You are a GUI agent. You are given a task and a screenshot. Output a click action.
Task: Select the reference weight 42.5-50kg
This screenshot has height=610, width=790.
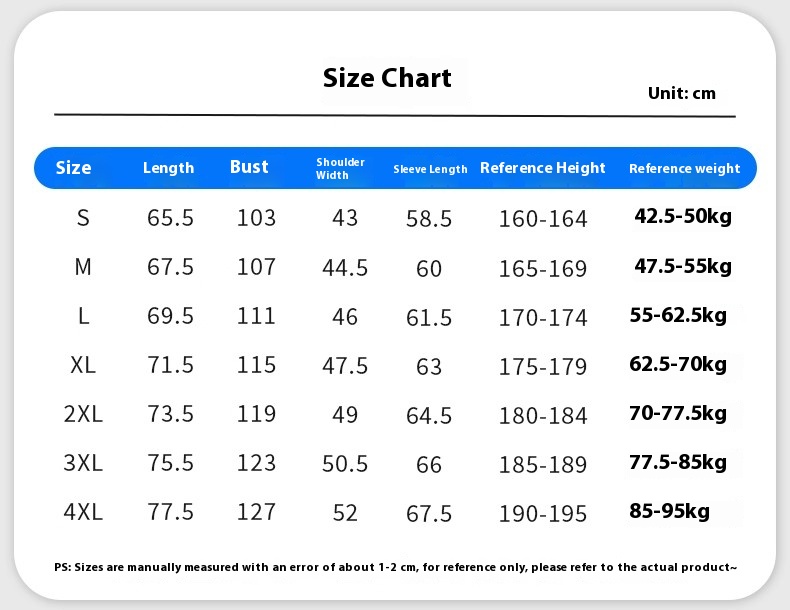[x=683, y=217]
